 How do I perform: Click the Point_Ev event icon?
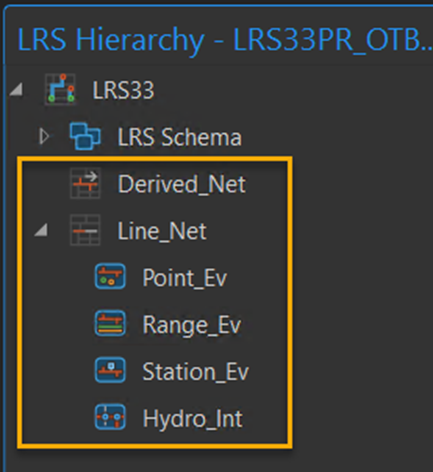110,276
